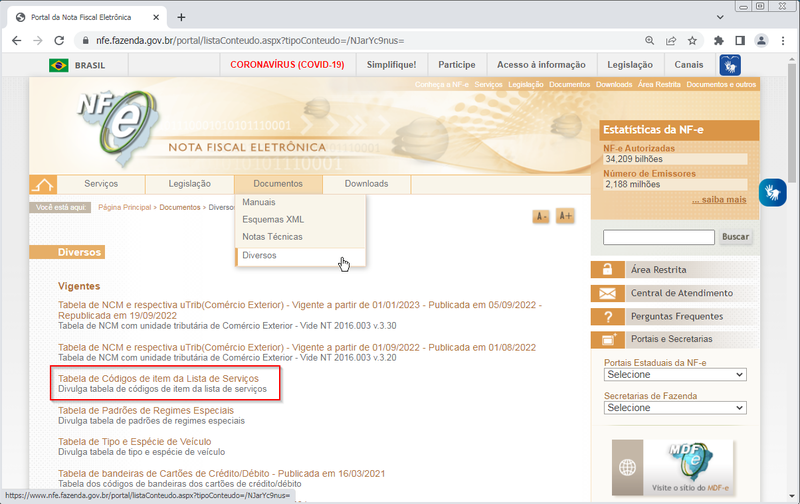Click Participe in government bar
The width and height of the screenshot is (800, 504).
457,65
